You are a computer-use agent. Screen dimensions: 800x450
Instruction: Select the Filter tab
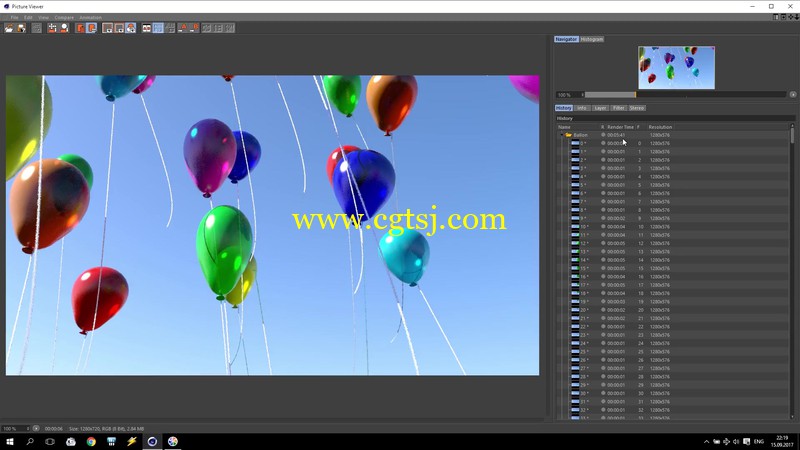[618, 108]
